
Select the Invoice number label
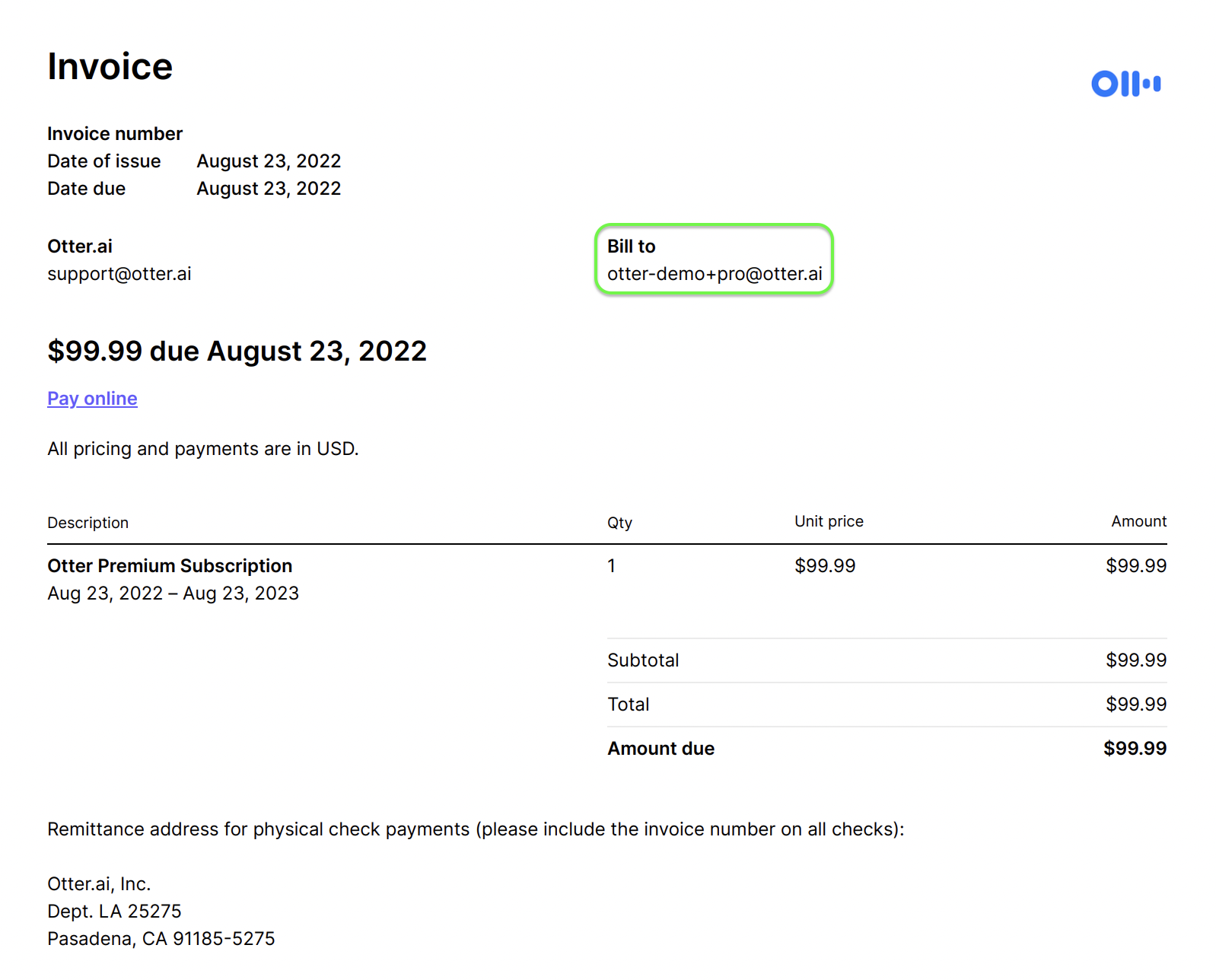coord(115,134)
